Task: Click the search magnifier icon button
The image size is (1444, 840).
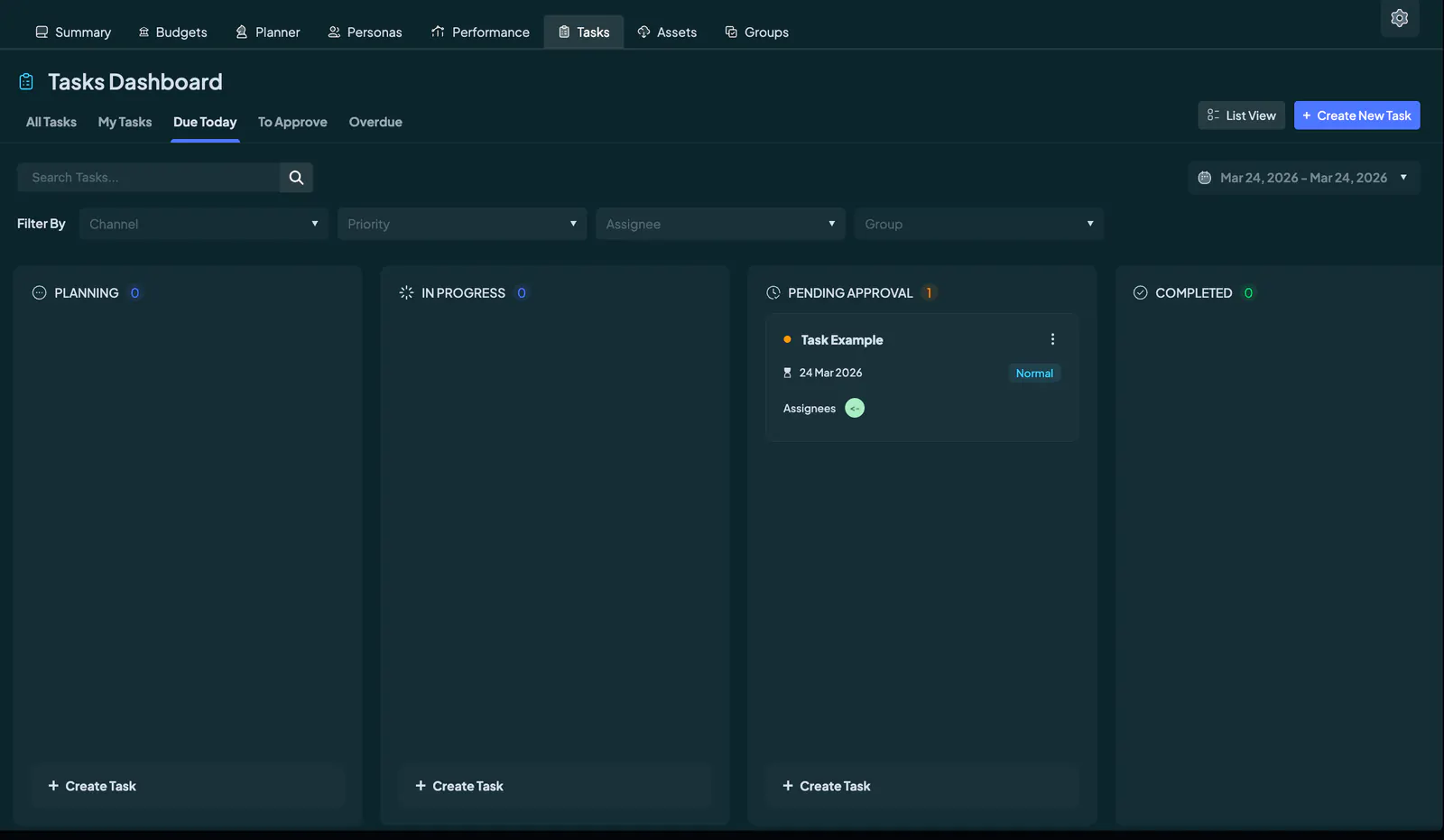Action: (x=296, y=178)
